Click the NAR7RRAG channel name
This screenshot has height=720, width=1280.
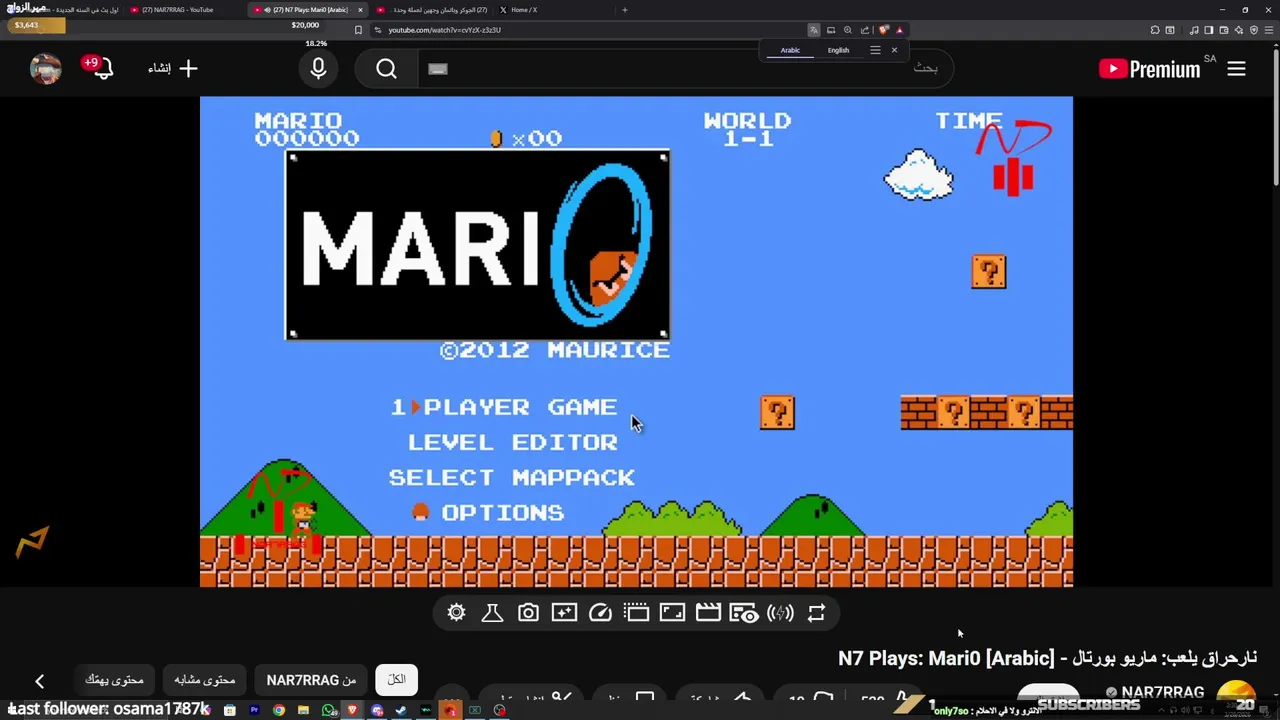pos(1163,692)
